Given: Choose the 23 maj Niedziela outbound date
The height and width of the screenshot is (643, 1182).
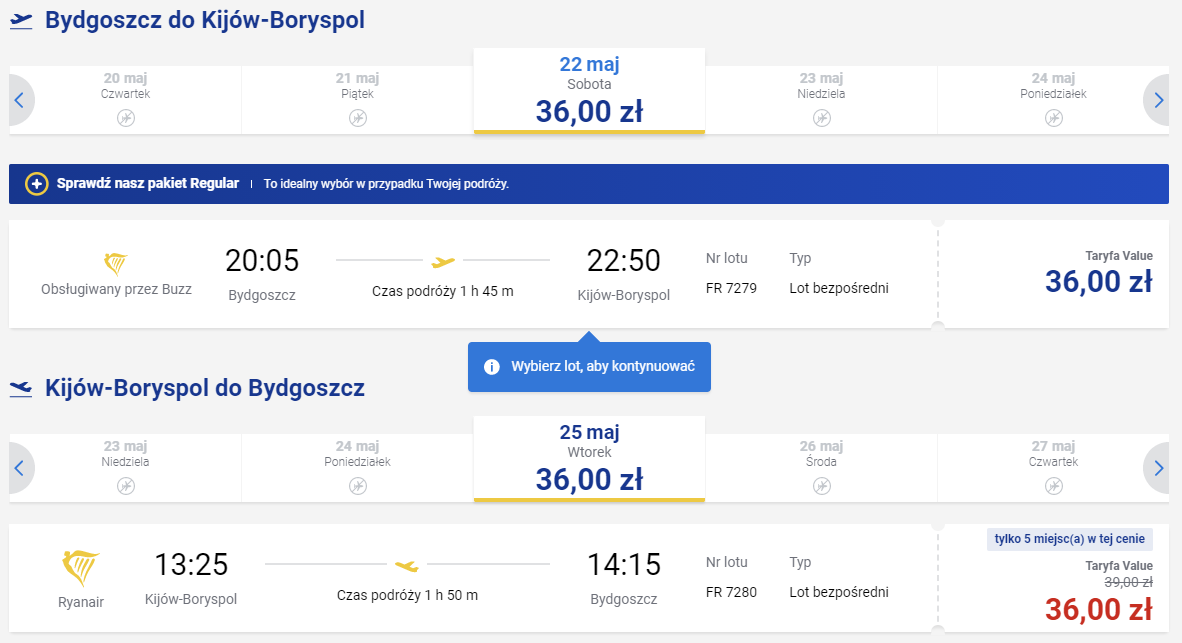Looking at the screenshot, I should pos(822,100).
